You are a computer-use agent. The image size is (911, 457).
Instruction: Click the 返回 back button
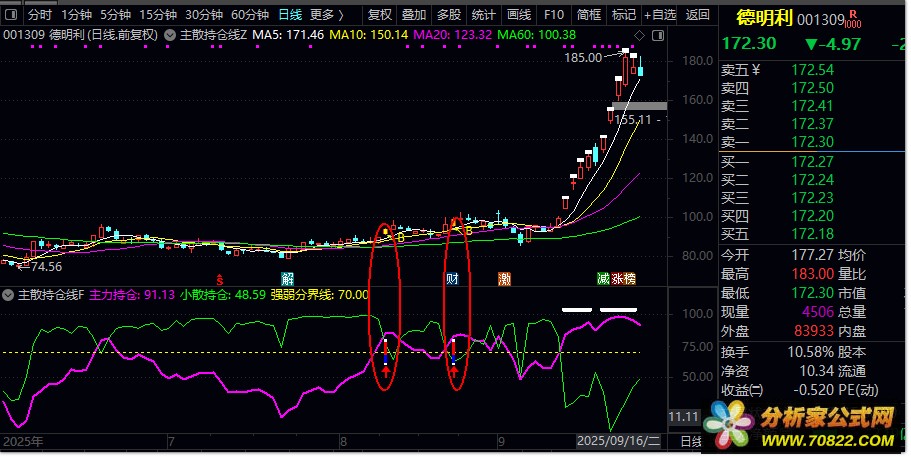[697, 15]
